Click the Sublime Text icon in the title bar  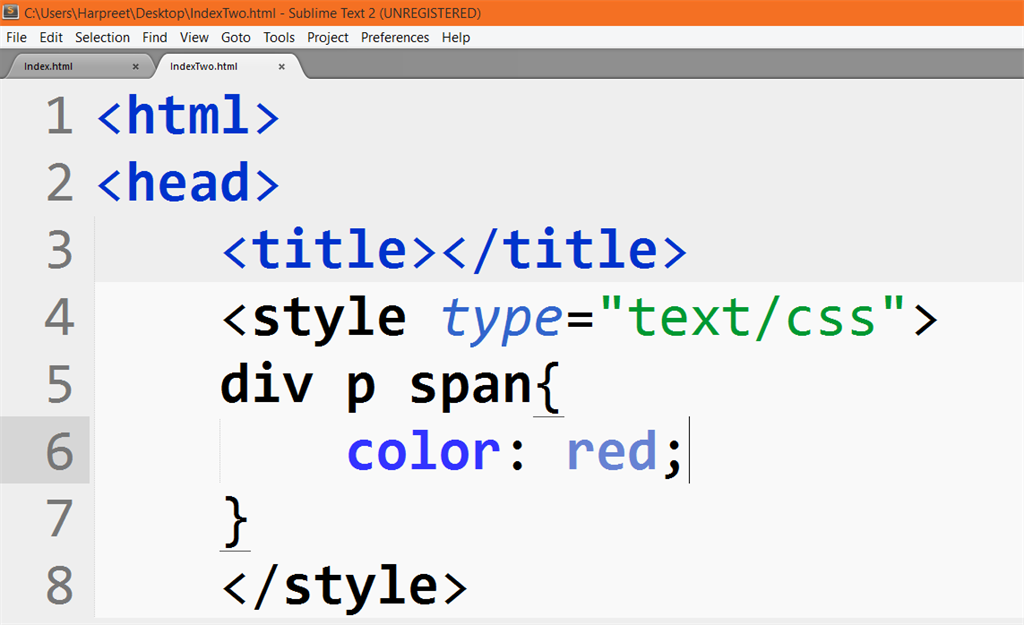pos(12,13)
